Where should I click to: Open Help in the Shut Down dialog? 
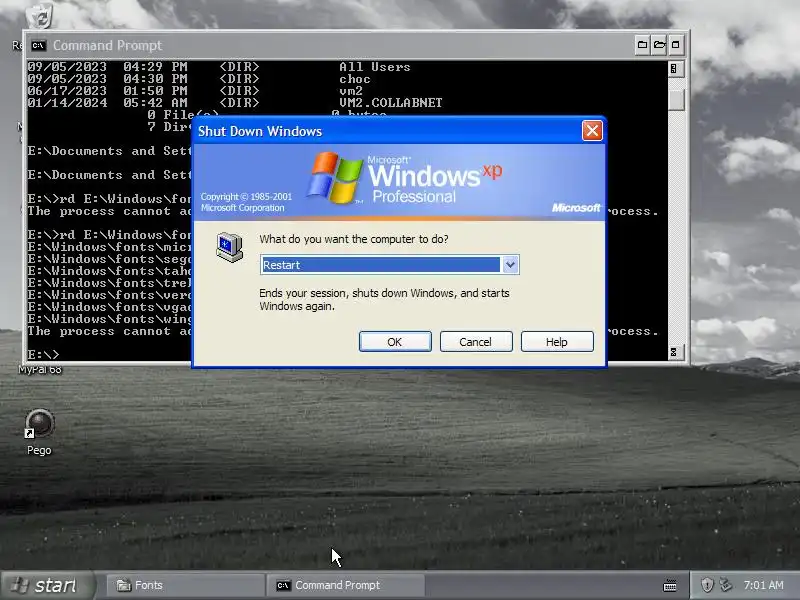pos(557,341)
